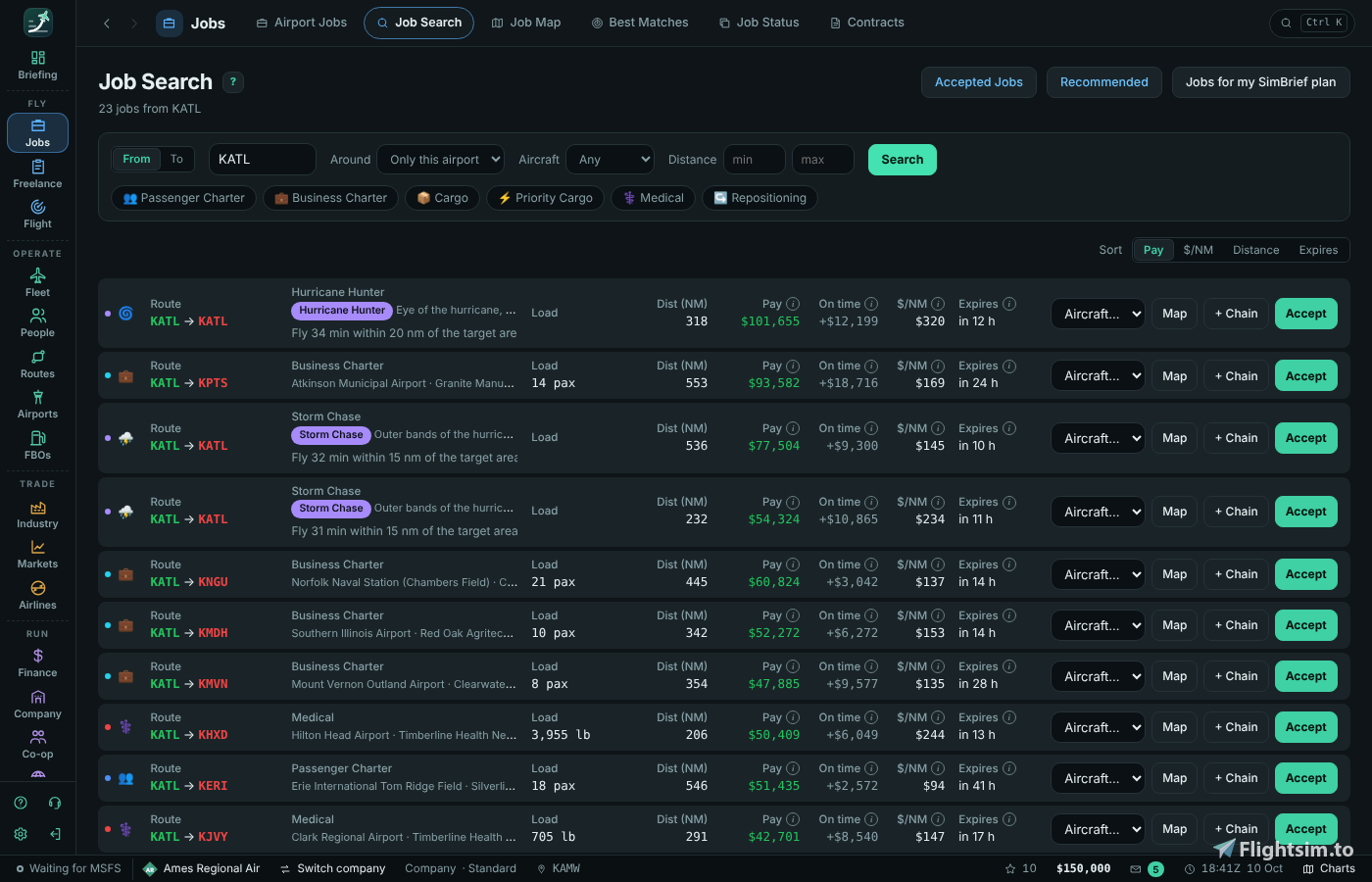Open FBOs in the sidebar
Screen dimensions: 1372x882
(x=37, y=445)
